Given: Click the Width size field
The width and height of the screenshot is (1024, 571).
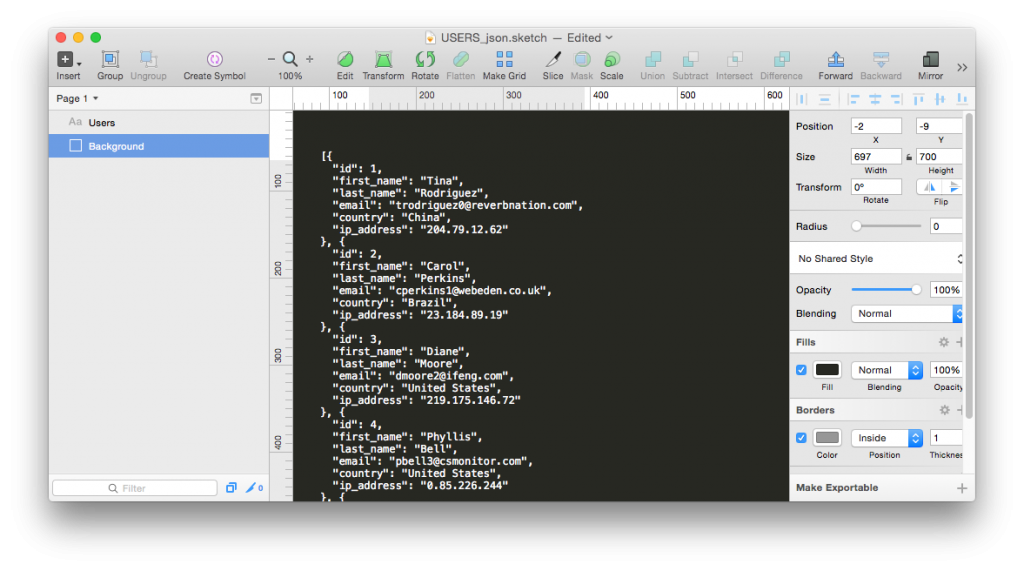Looking at the screenshot, I should click(876, 157).
